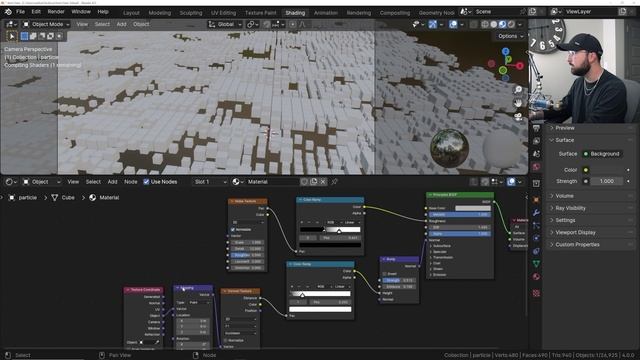Open the Object properties orange square tab
This screenshot has height=360, width=640.
[x=536, y=200]
